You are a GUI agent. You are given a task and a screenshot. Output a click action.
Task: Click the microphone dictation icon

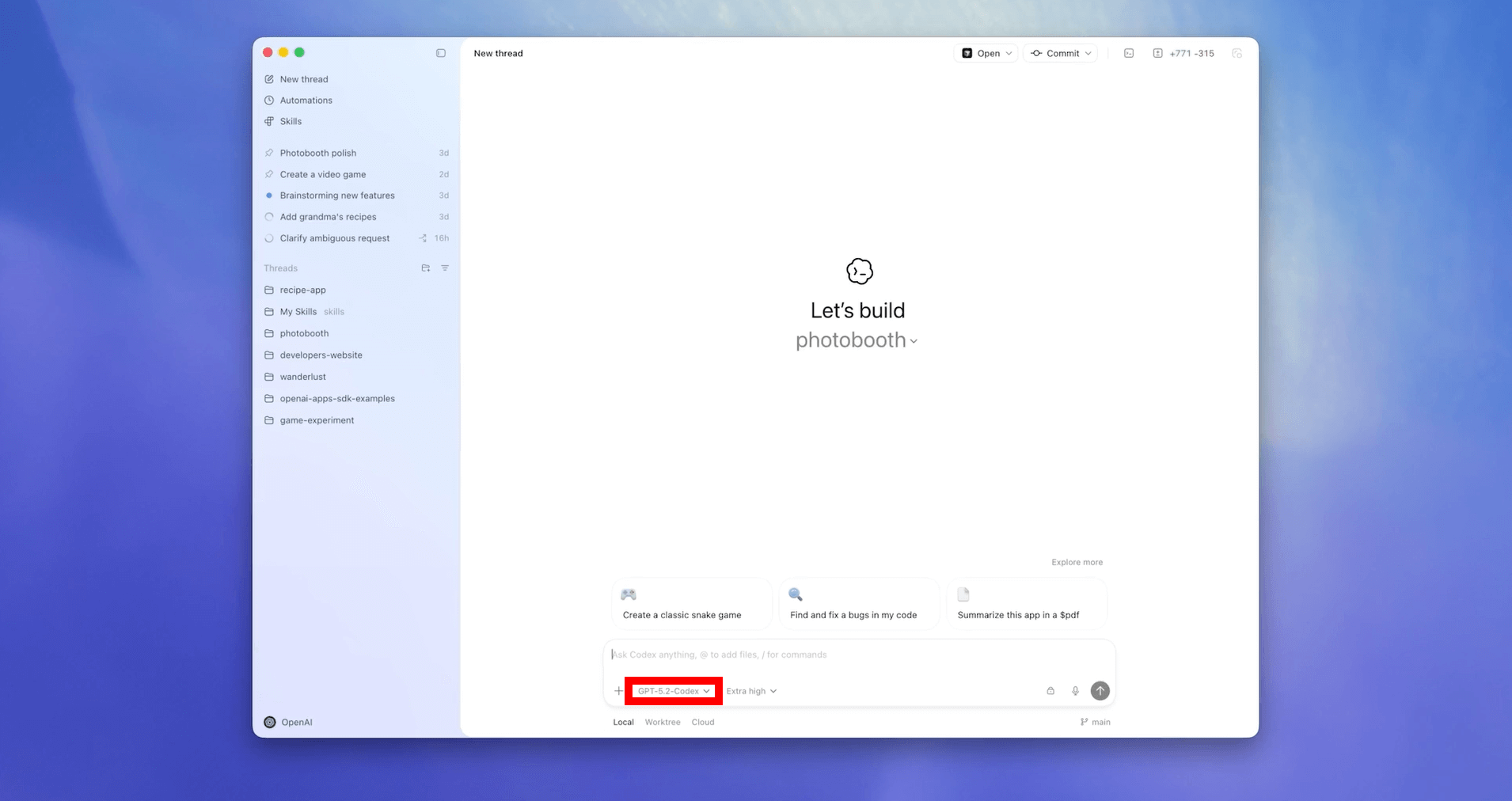click(x=1075, y=691)
